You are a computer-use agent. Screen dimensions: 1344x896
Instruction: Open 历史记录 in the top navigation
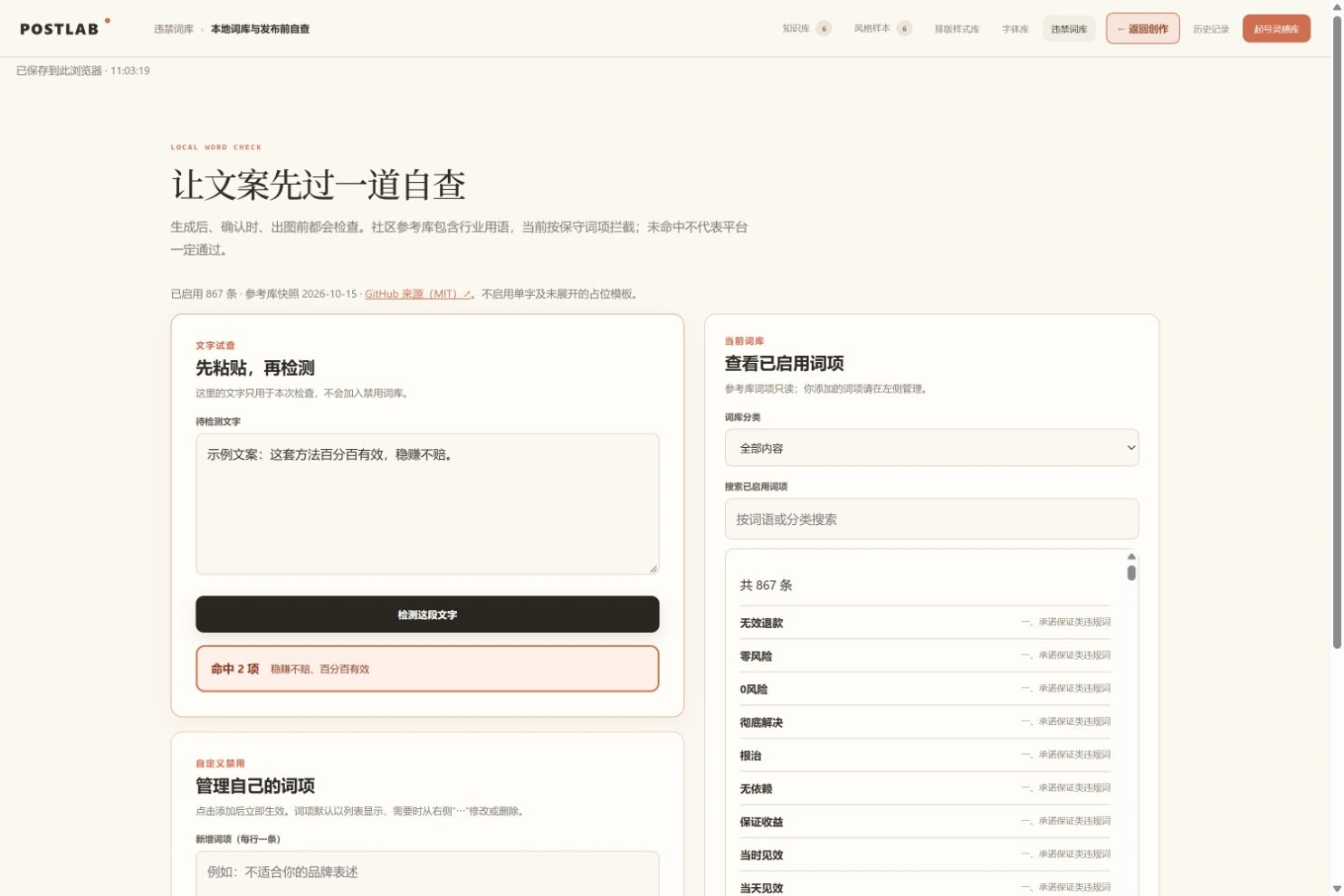click(x=1211, y=29)
